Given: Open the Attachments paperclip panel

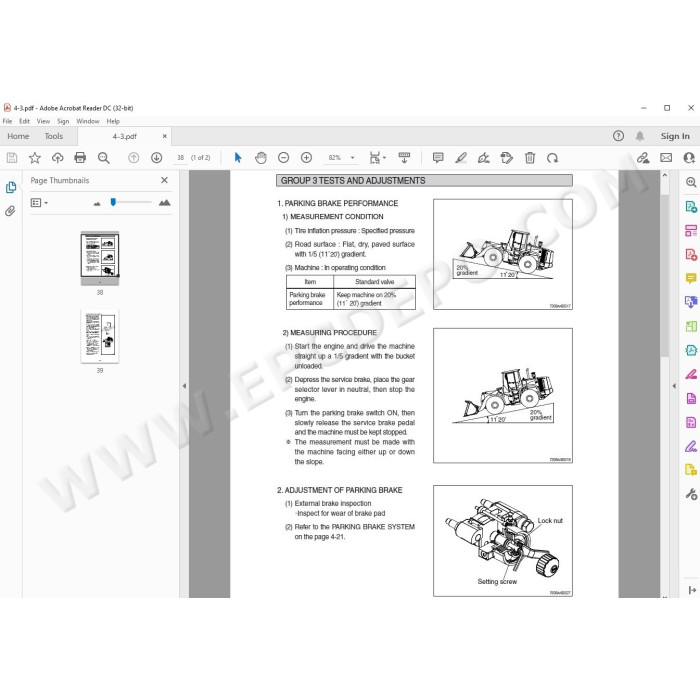Looking at the screenshot, I should 10,211.
